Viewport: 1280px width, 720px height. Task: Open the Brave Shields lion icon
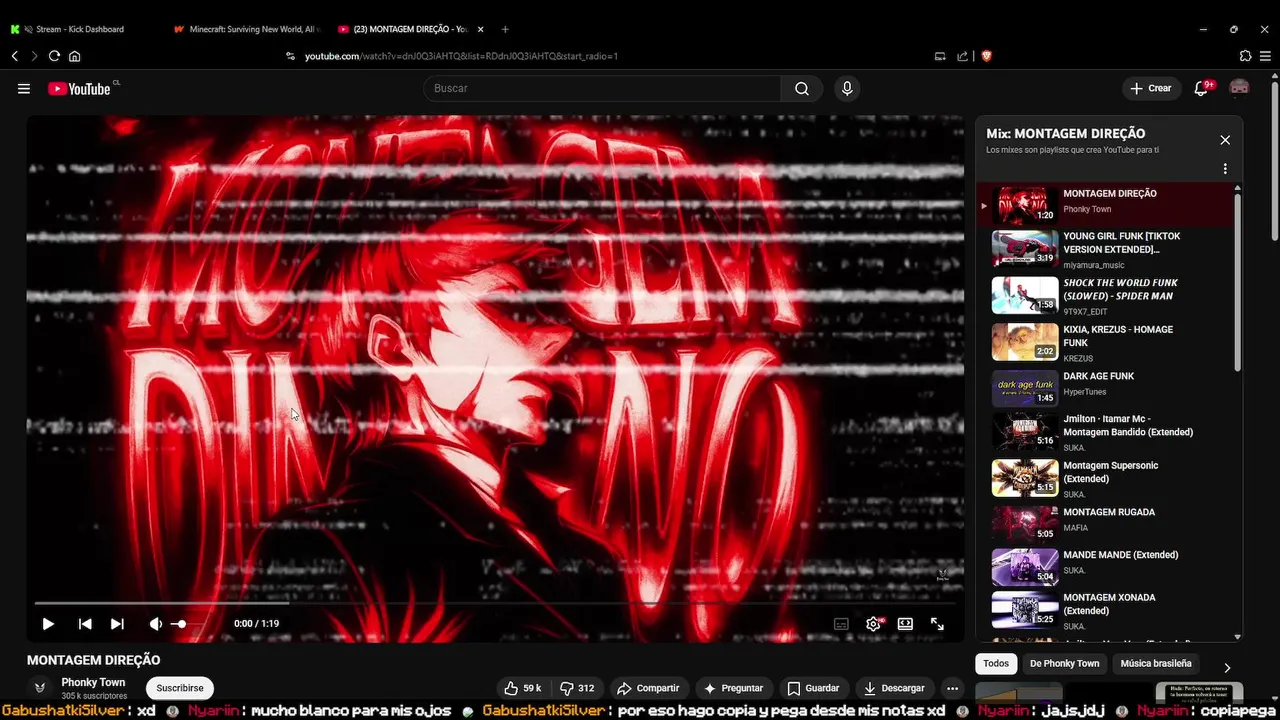986,56
